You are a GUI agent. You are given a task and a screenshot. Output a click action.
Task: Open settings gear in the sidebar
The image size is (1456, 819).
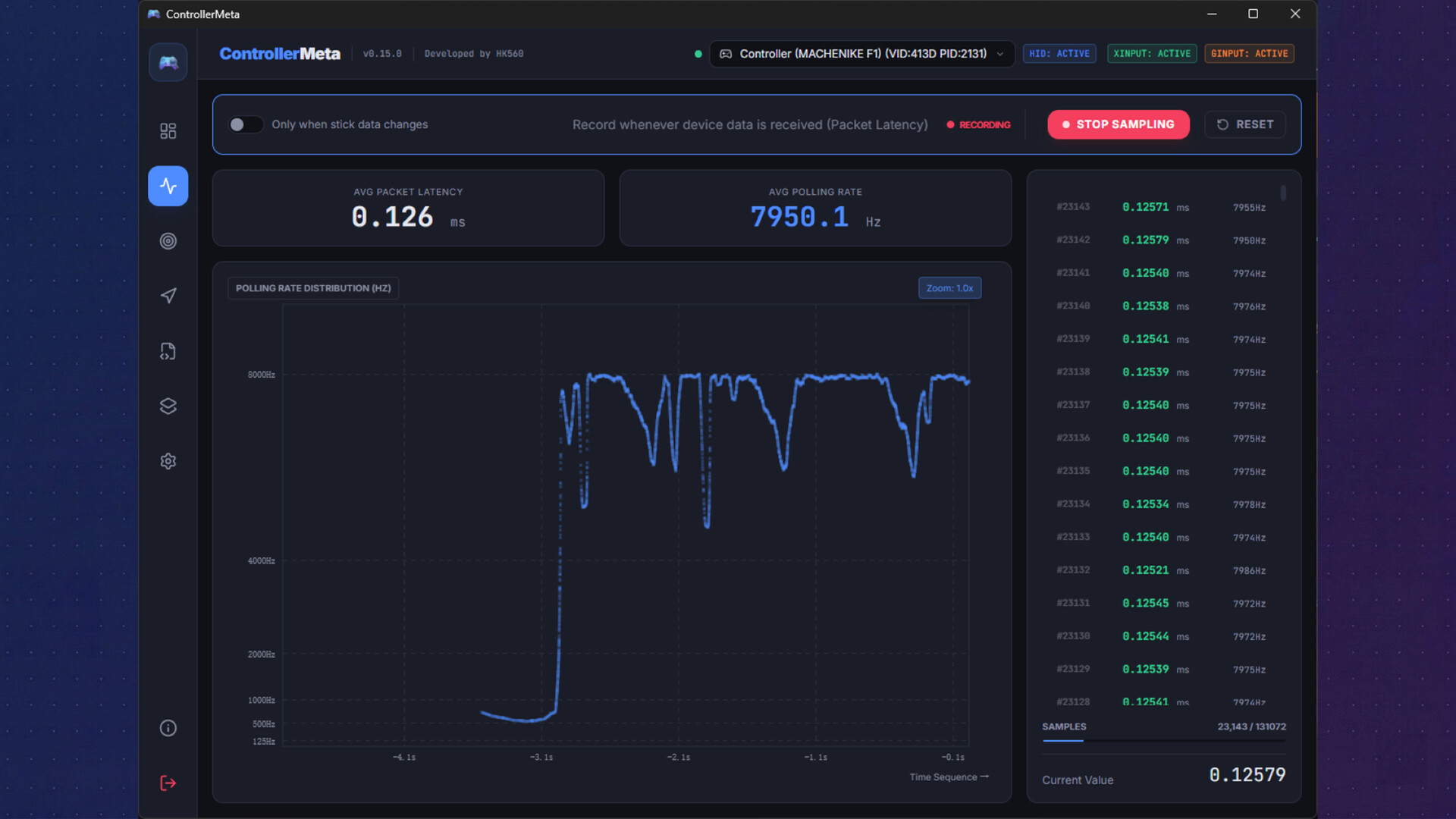[168, 461]
